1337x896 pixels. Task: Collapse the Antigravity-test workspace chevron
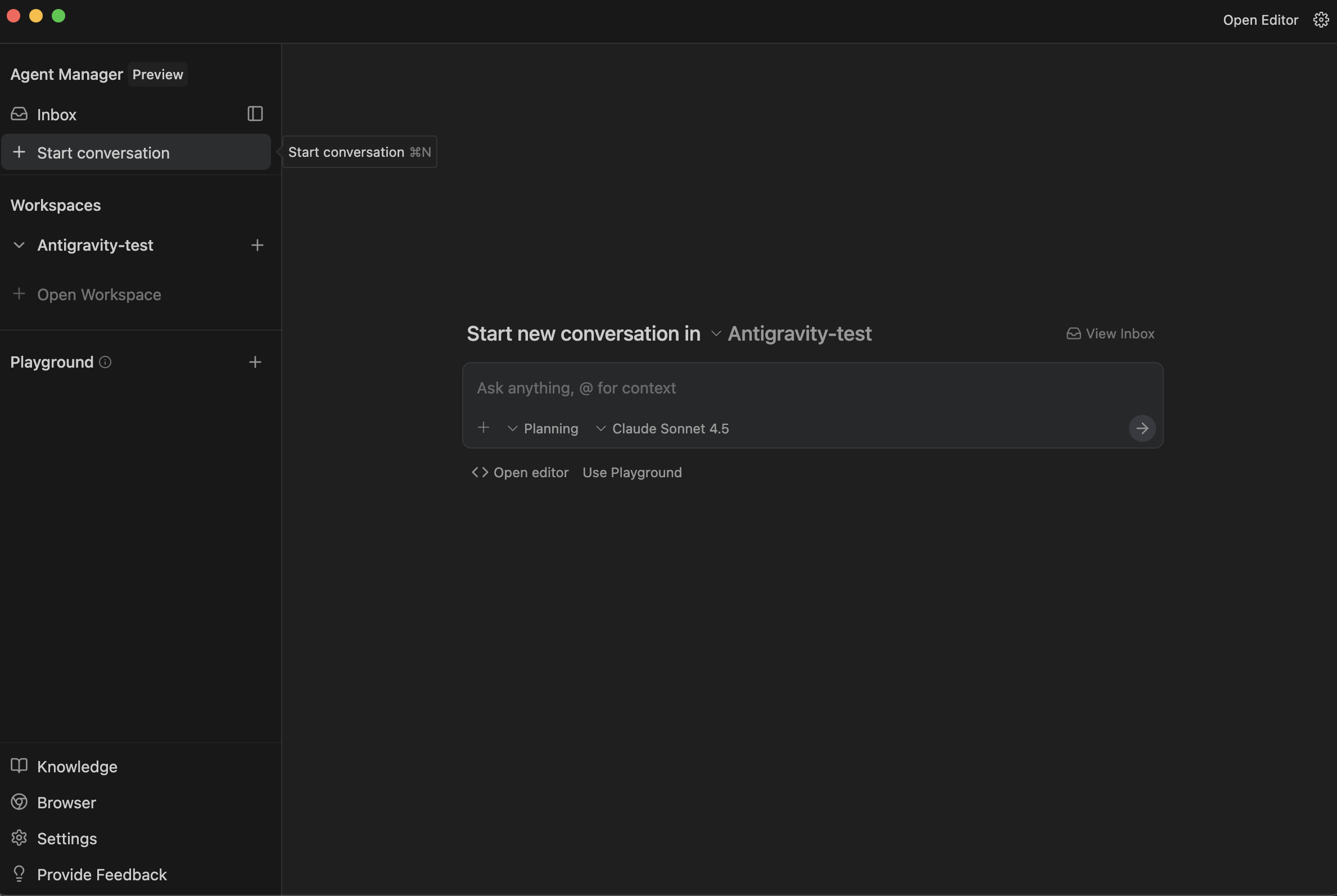tap(19, 245)
